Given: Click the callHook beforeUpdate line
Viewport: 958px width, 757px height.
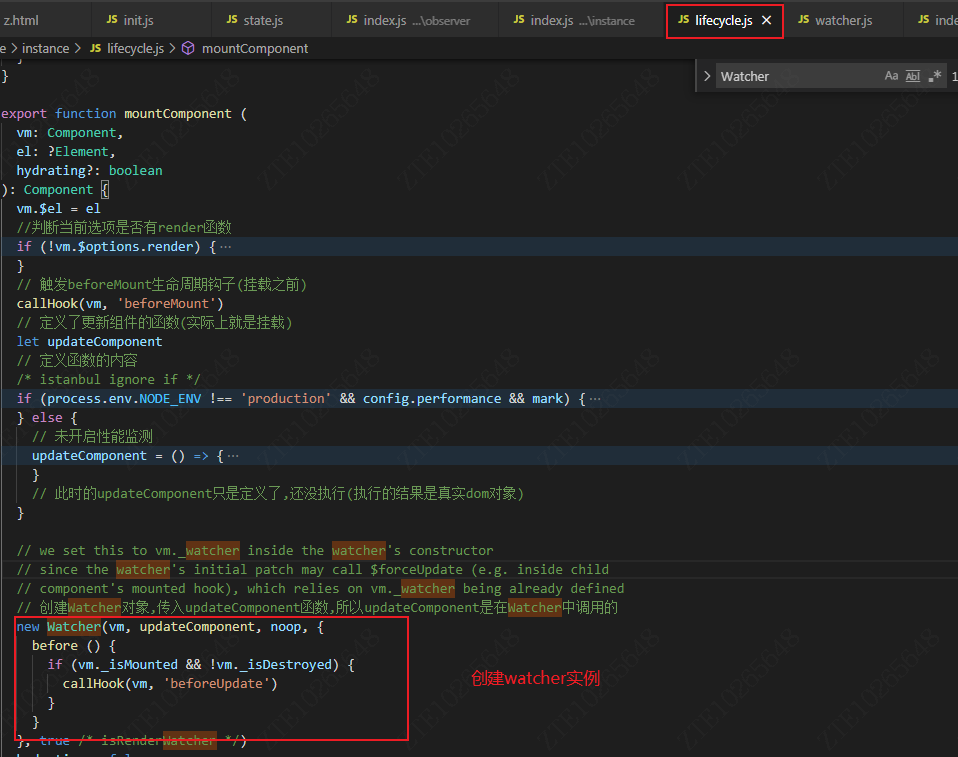Looking at the screenshot, I should tap(170, 684).
